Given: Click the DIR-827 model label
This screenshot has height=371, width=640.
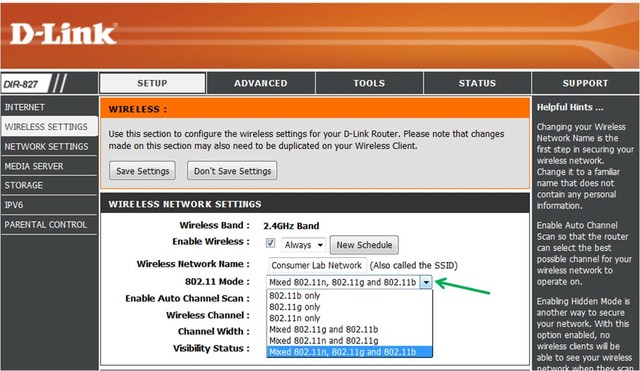Looking at the screenshot, I should [x=21, y=84].
